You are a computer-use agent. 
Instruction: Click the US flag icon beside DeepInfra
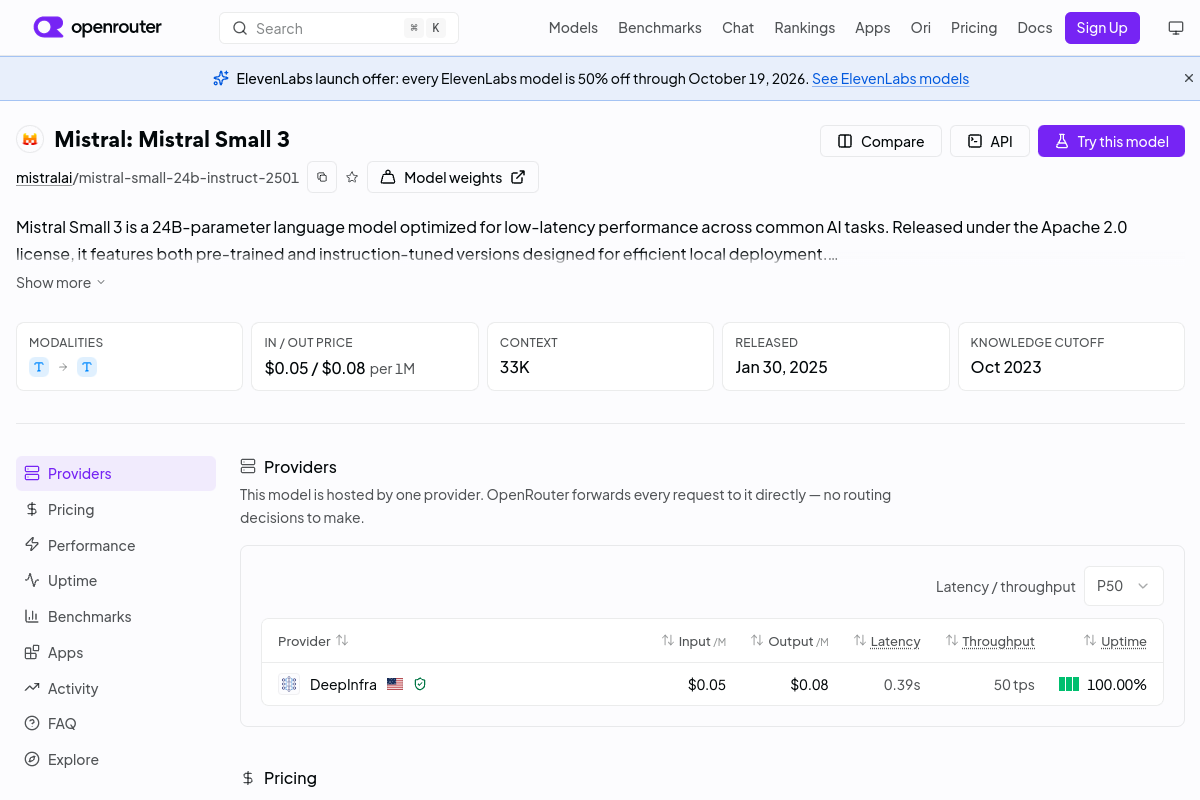coord(395,684)
